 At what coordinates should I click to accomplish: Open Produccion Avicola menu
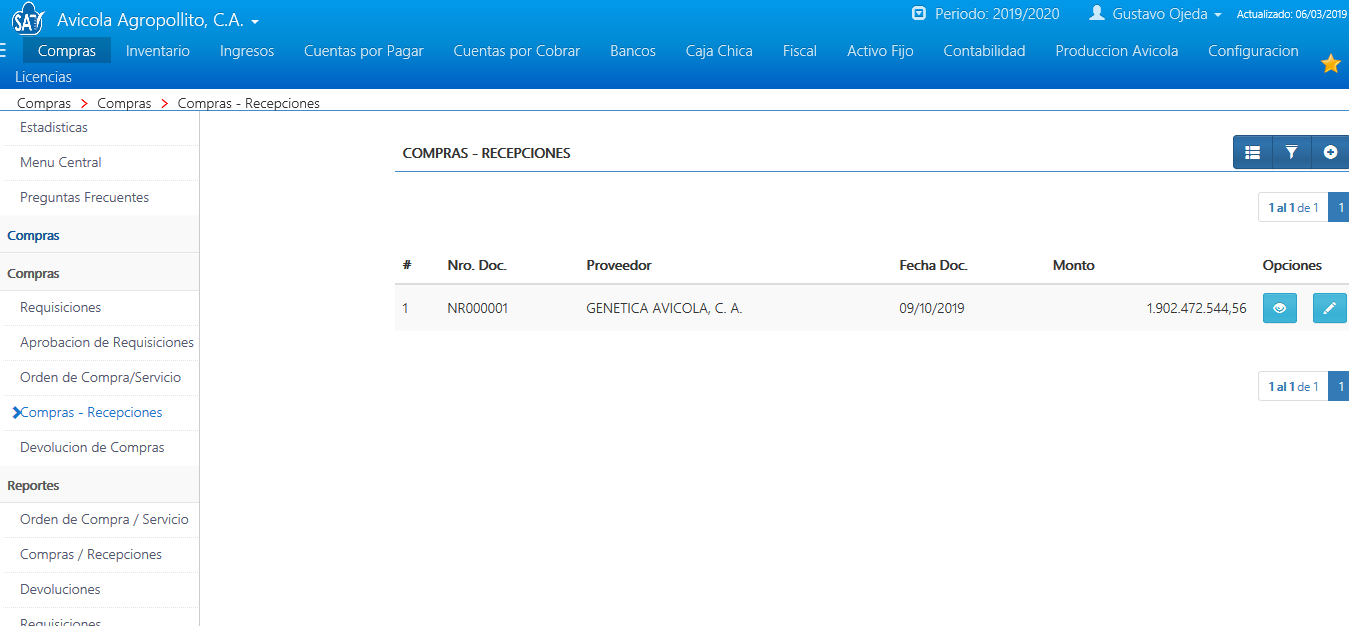point(1117,50)
